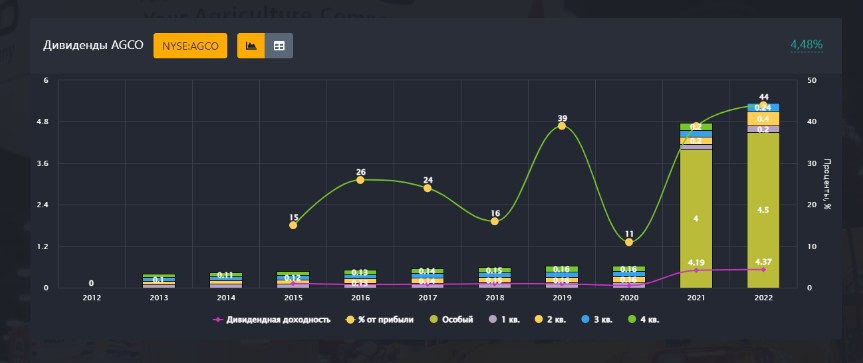This screenshot has height=363, width=863.
Task: Click the 2014 stacked dividend bar
Action: [226, 280]
